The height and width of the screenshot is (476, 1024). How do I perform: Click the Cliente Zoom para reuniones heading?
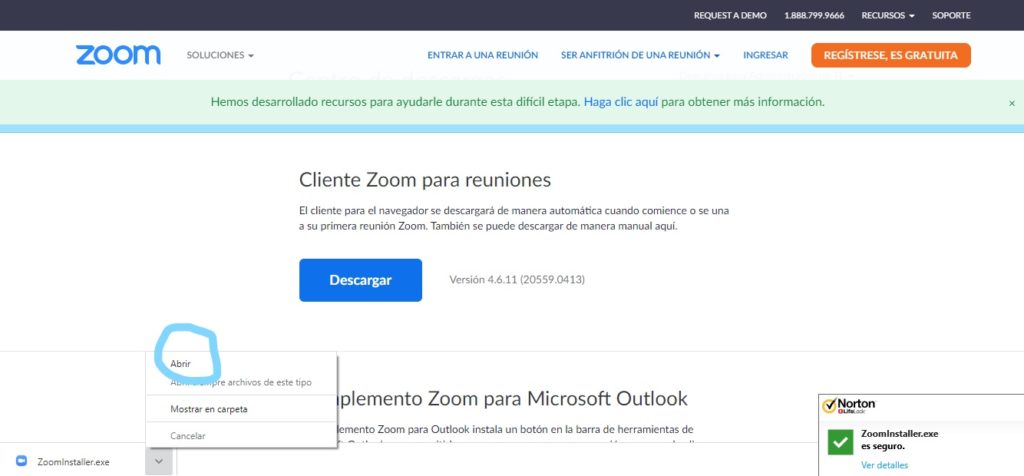pyautogui.click(x=425, y=180)
